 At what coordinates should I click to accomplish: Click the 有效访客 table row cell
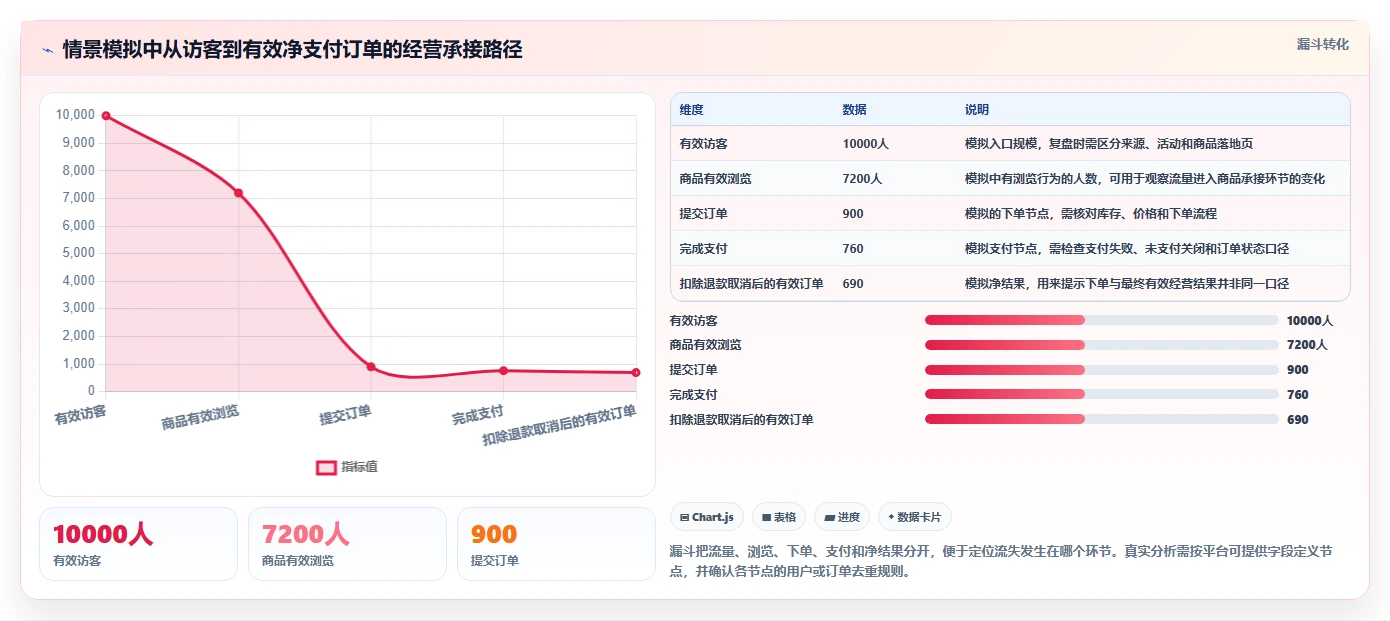[703, 144]
